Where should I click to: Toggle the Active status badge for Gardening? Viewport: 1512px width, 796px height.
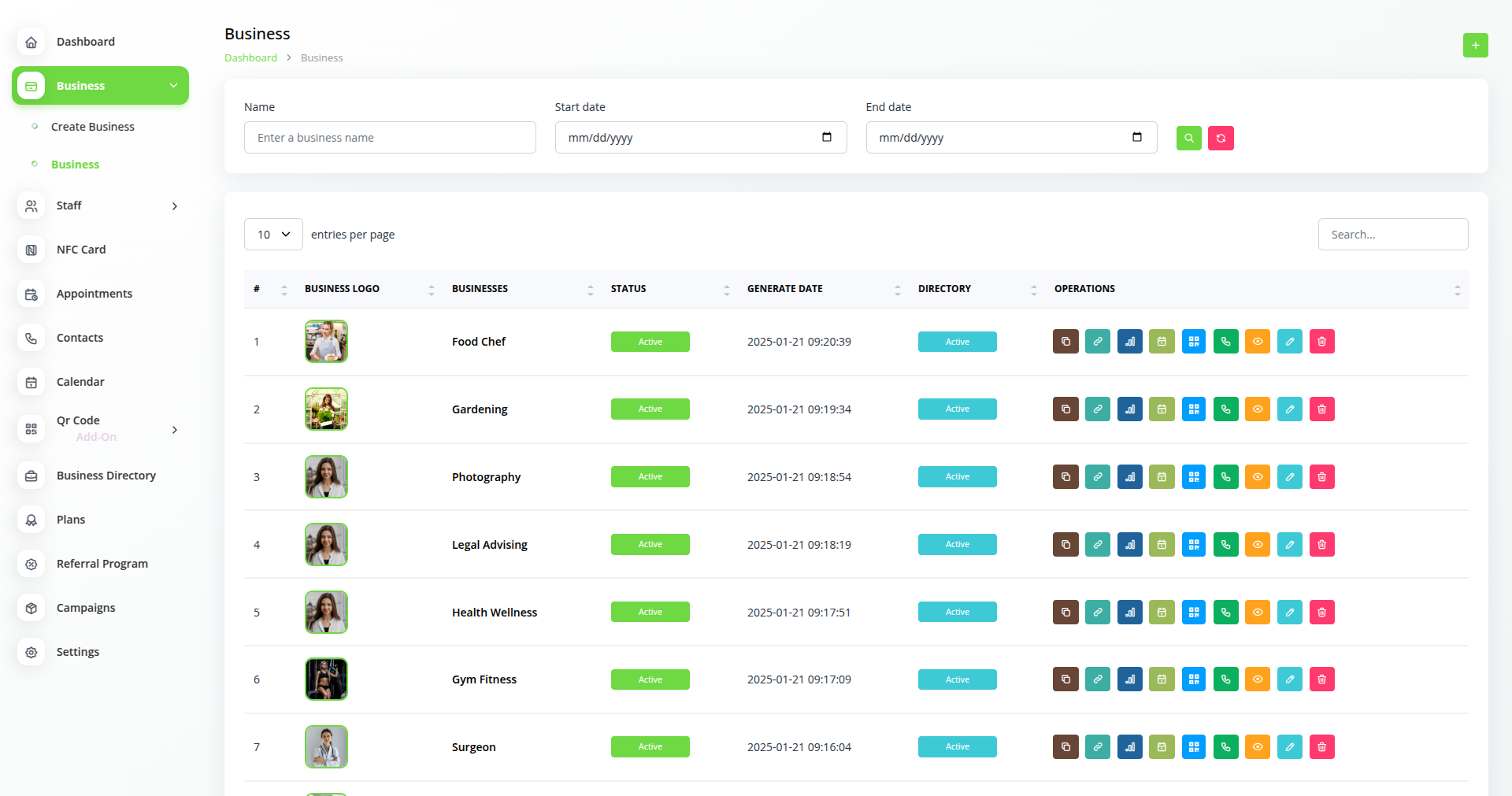pos(650,409)
